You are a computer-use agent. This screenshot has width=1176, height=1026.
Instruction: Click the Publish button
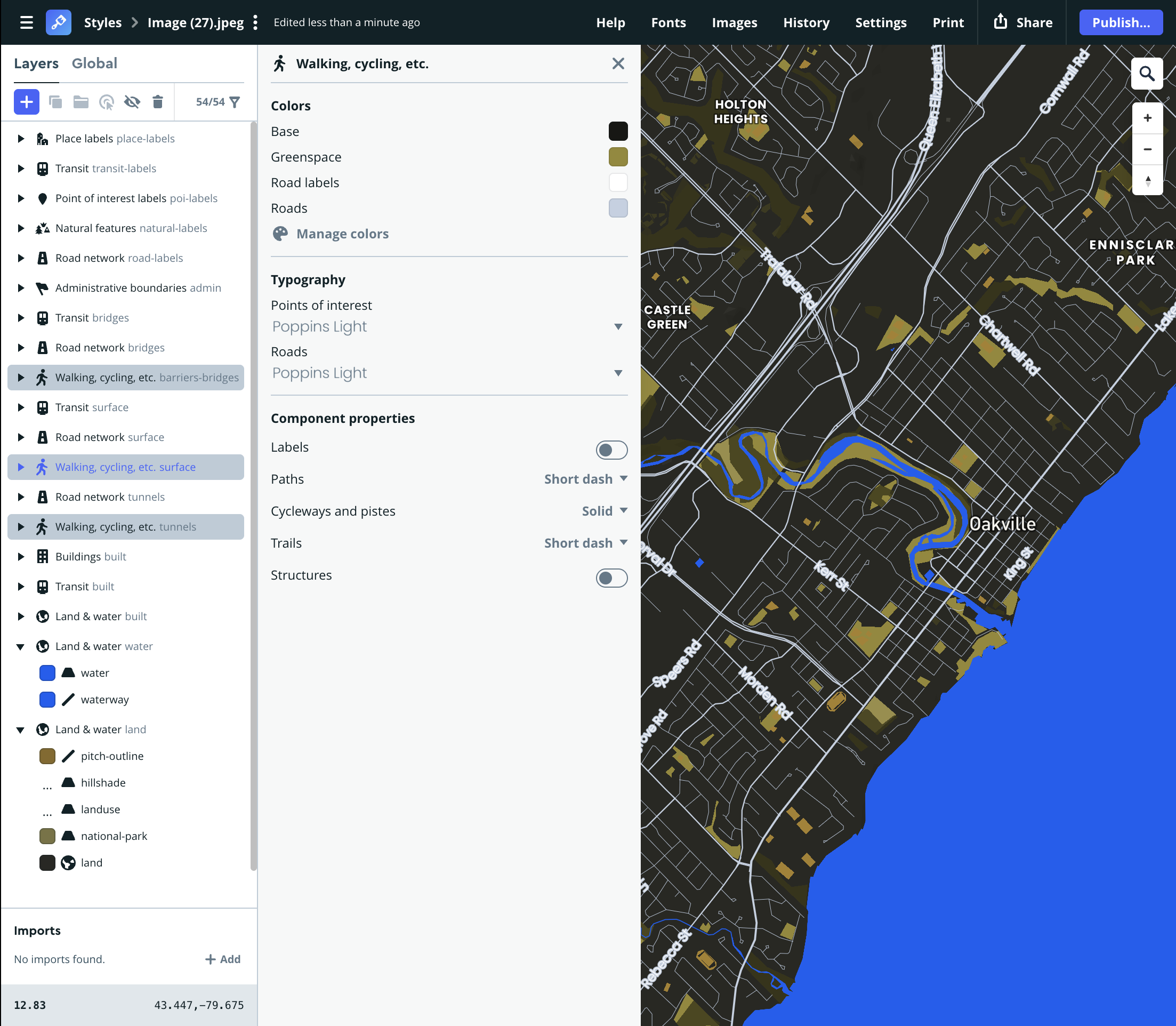[x=1120, y=22]
